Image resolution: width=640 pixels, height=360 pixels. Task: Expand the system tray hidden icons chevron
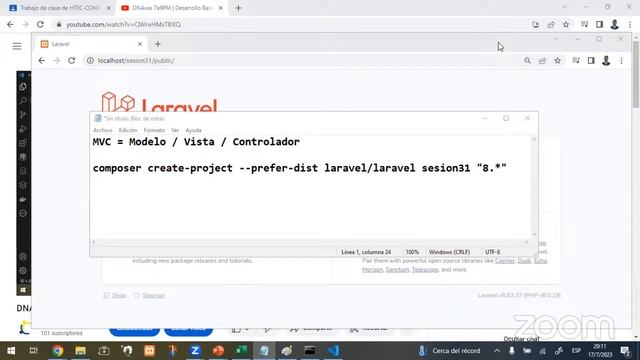(x=497, y=351)
